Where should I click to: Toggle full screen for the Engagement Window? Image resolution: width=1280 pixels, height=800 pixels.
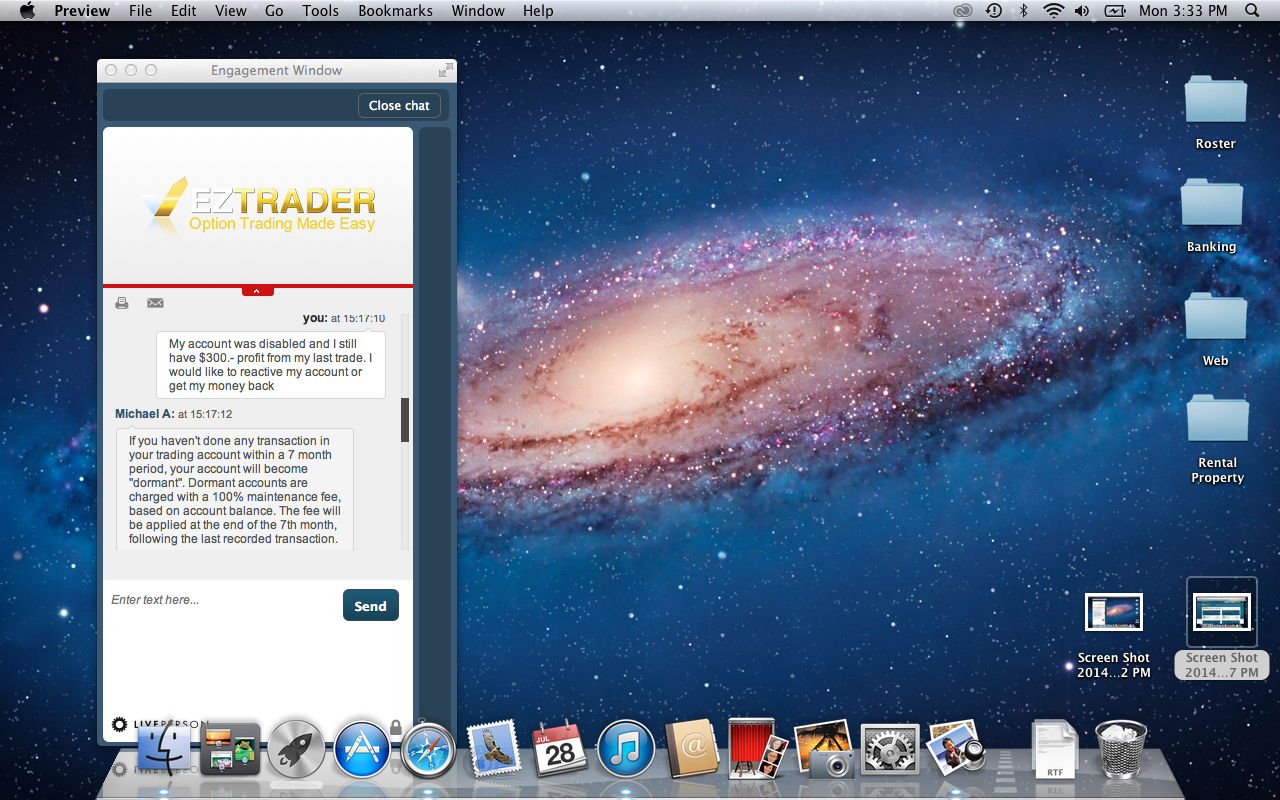point(445,70)
